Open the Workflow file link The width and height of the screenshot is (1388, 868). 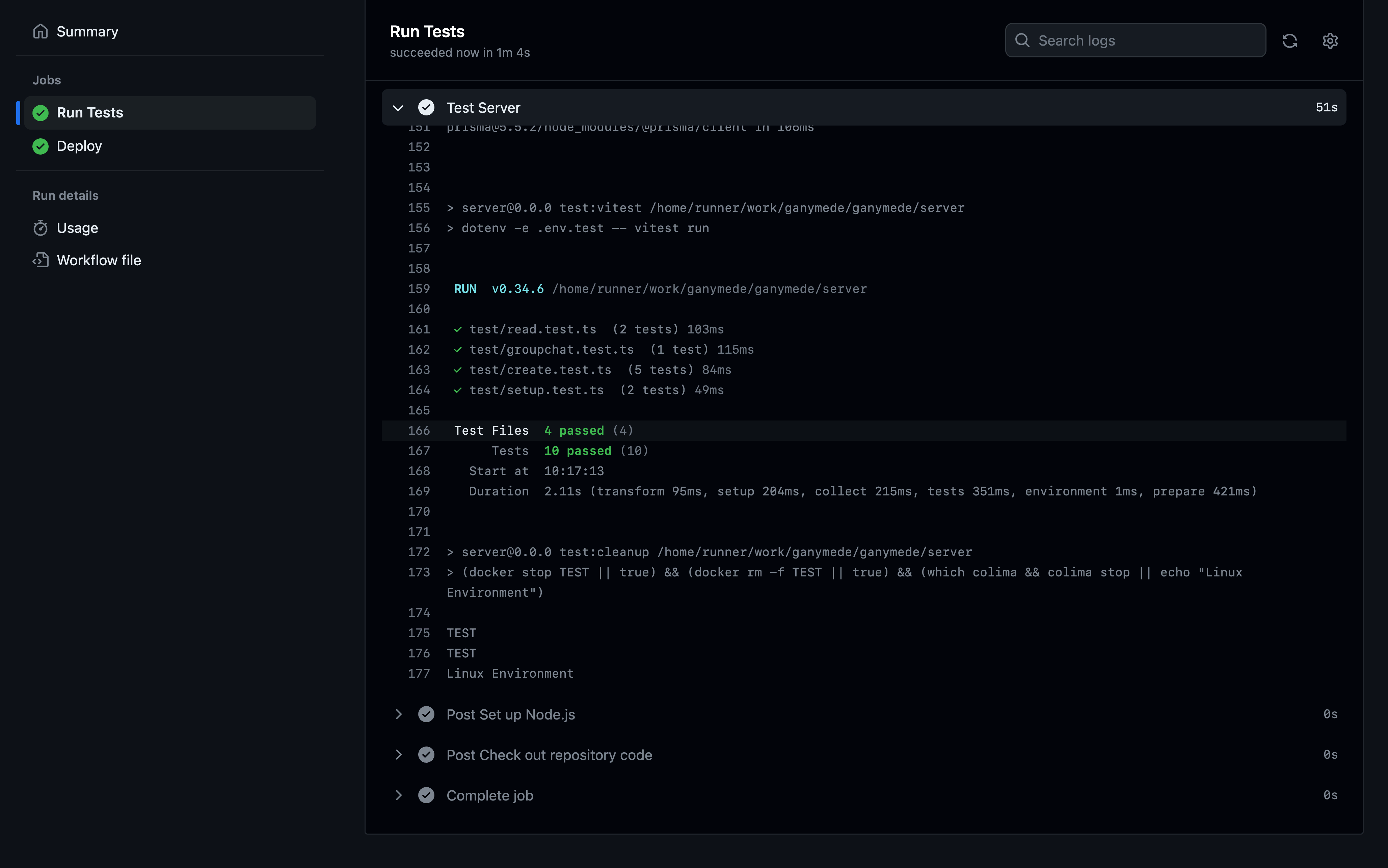99,260
